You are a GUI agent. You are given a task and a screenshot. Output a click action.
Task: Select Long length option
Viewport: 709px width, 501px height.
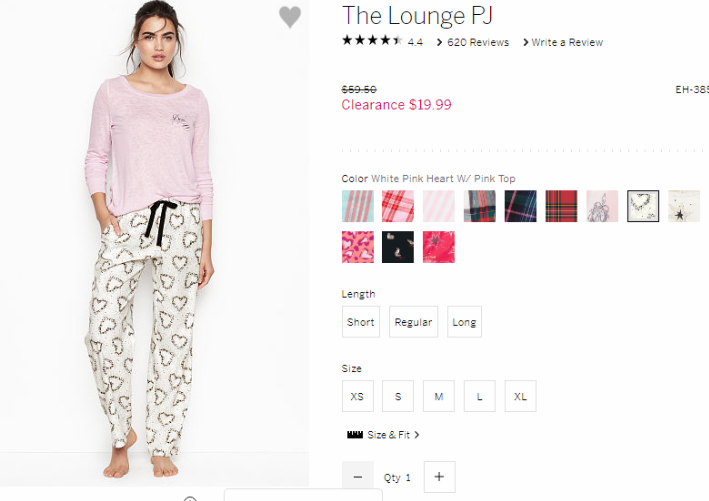(464, 322)
